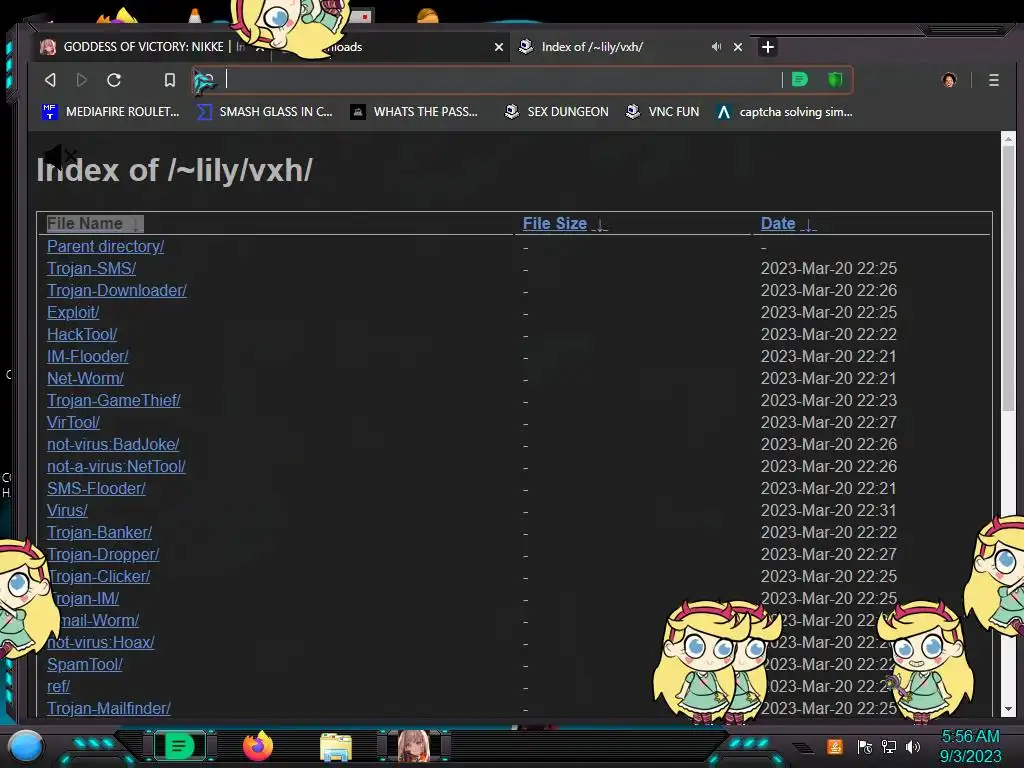
Task: Open the anime character taskbar app
Action: [x=414, y=746]
